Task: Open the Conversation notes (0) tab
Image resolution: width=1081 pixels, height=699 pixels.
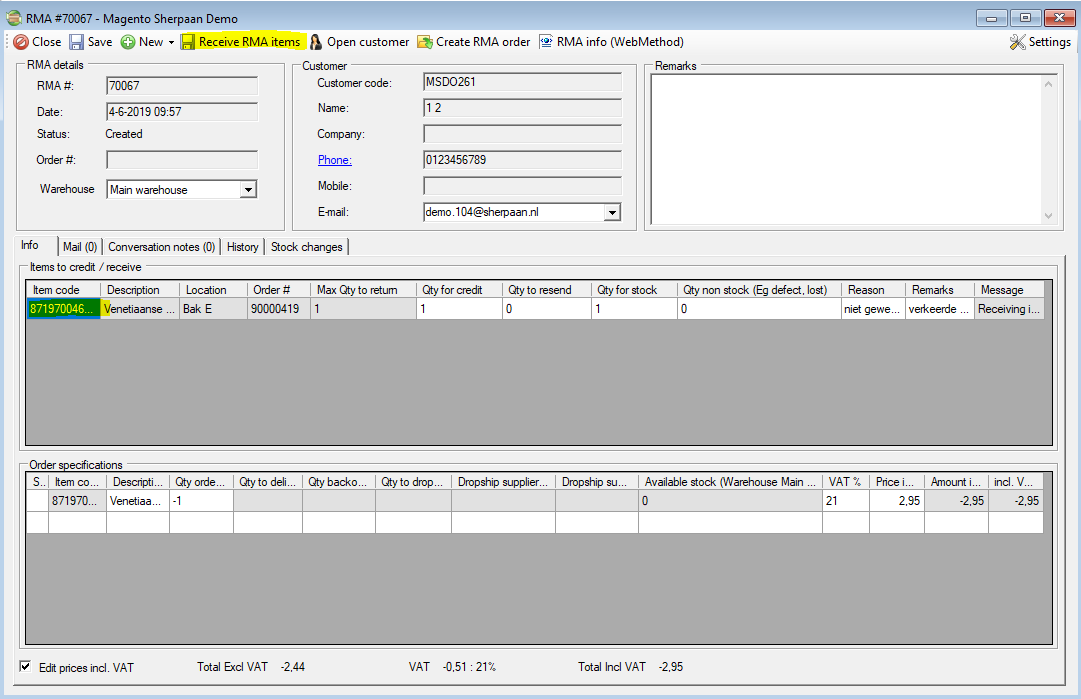Action: tap(161, 247)
